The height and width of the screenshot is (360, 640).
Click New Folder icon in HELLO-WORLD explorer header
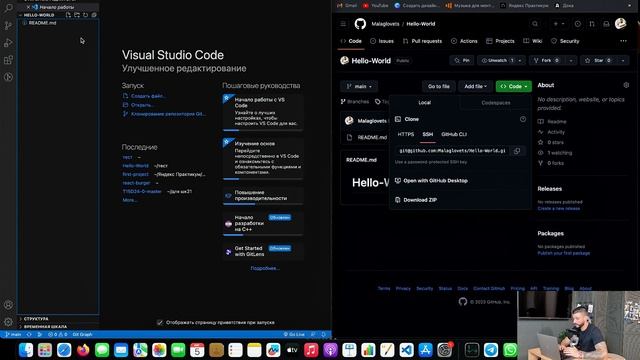tap(77, 15)
